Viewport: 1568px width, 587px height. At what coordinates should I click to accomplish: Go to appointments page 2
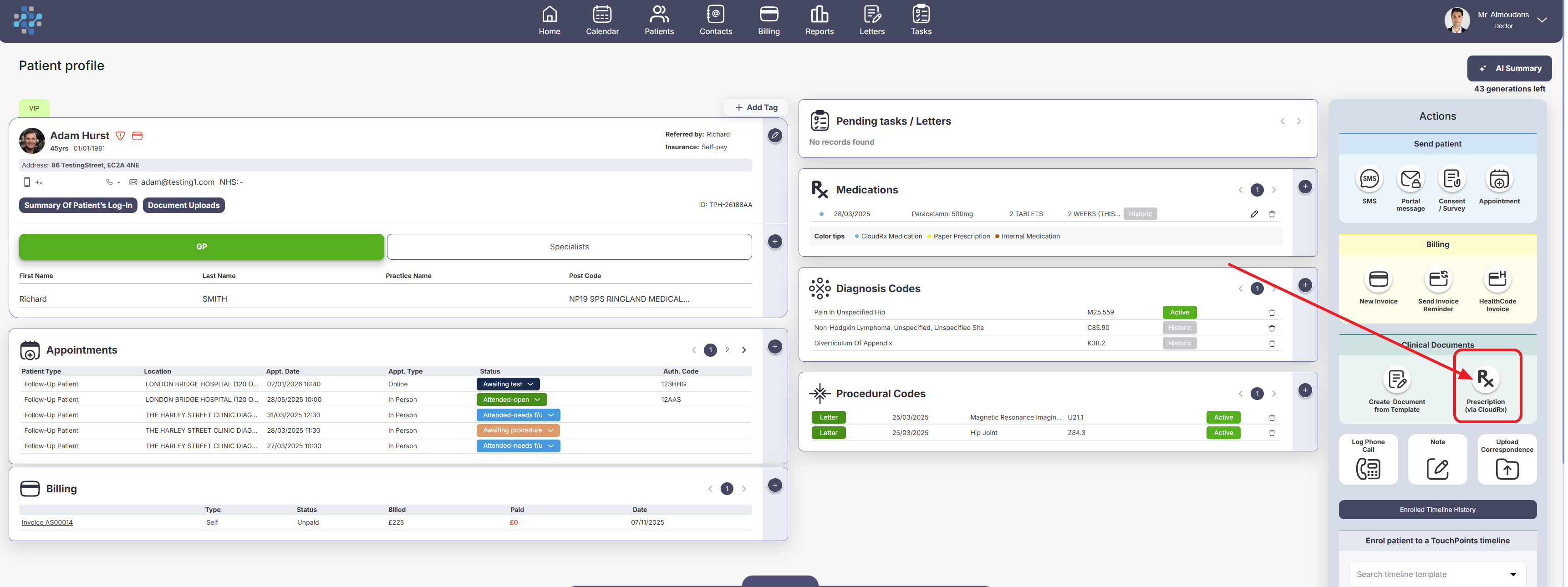tap(727, 350)
